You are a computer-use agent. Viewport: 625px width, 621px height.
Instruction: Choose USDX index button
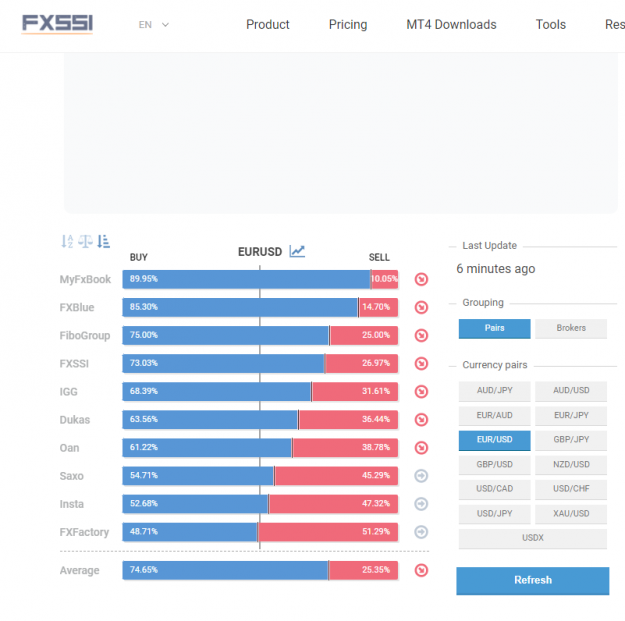pos(533,538)
